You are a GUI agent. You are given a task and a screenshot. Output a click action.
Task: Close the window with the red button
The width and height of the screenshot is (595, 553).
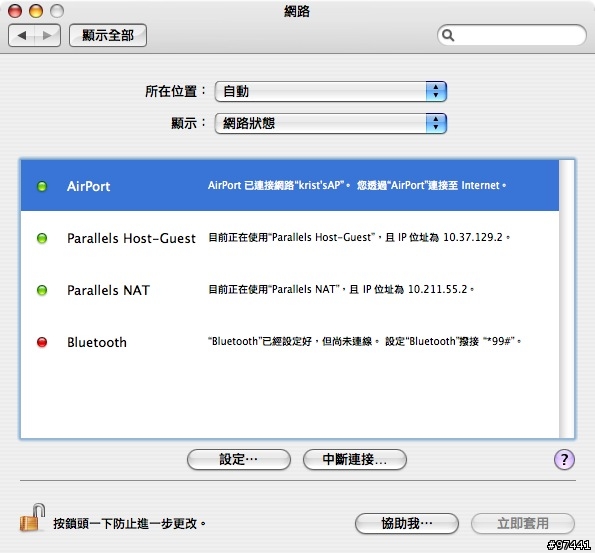[15, 11]
